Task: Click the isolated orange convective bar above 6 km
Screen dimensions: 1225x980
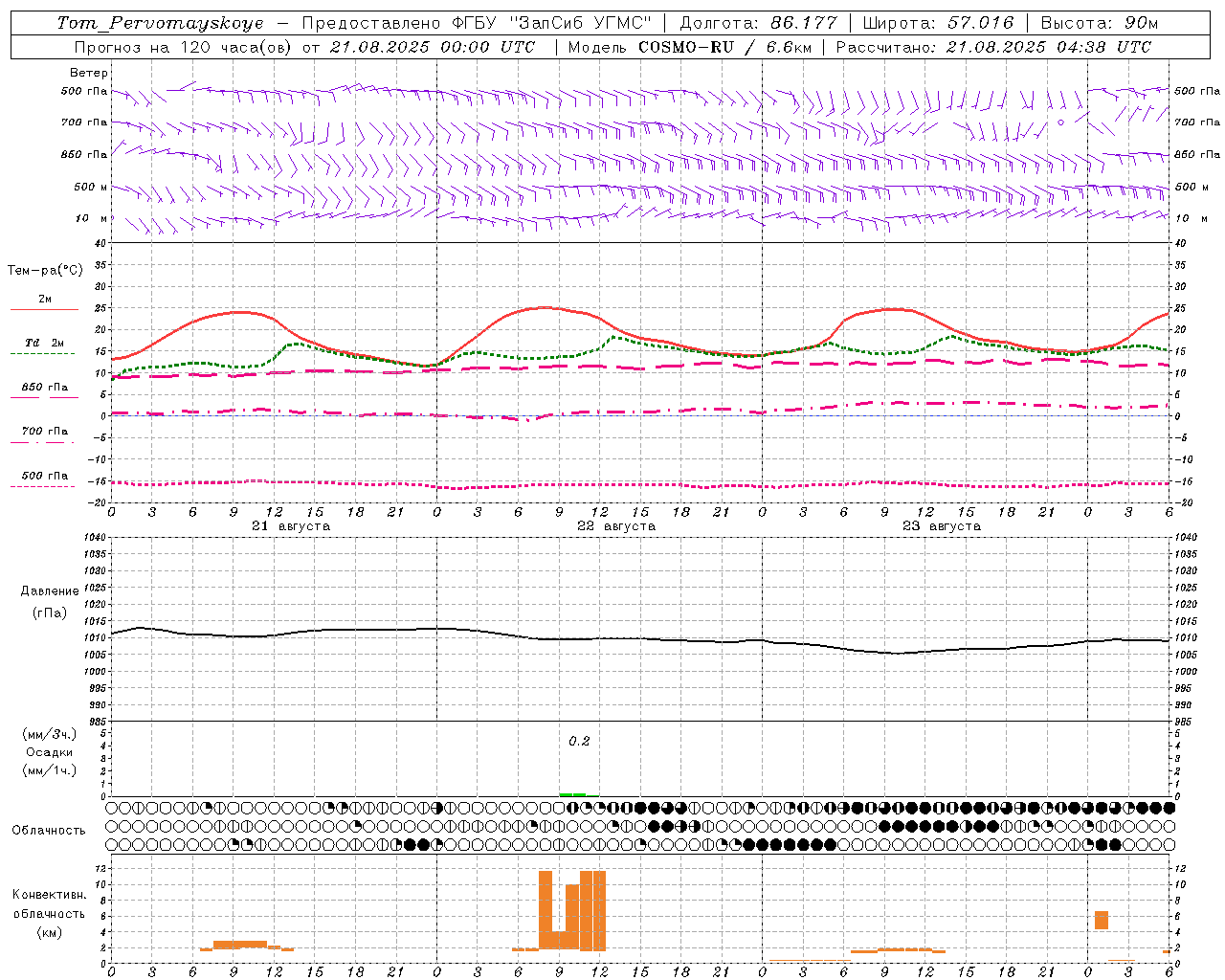Action: click(x=1102, y=920)
